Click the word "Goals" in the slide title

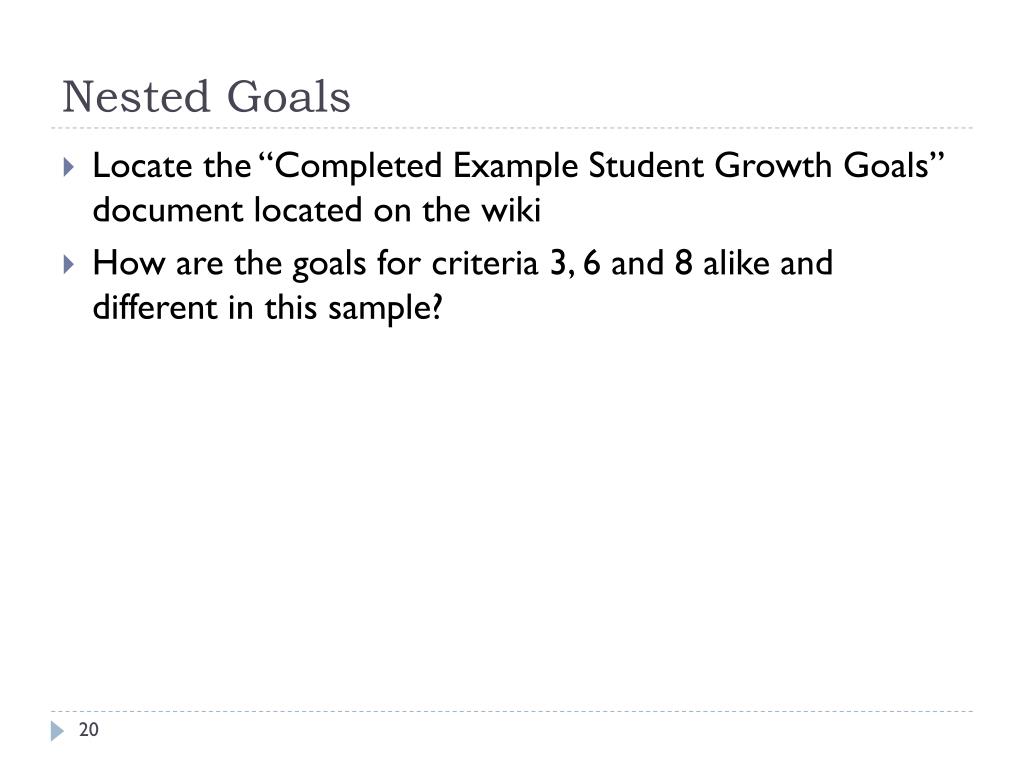click(x=289, y=97)
